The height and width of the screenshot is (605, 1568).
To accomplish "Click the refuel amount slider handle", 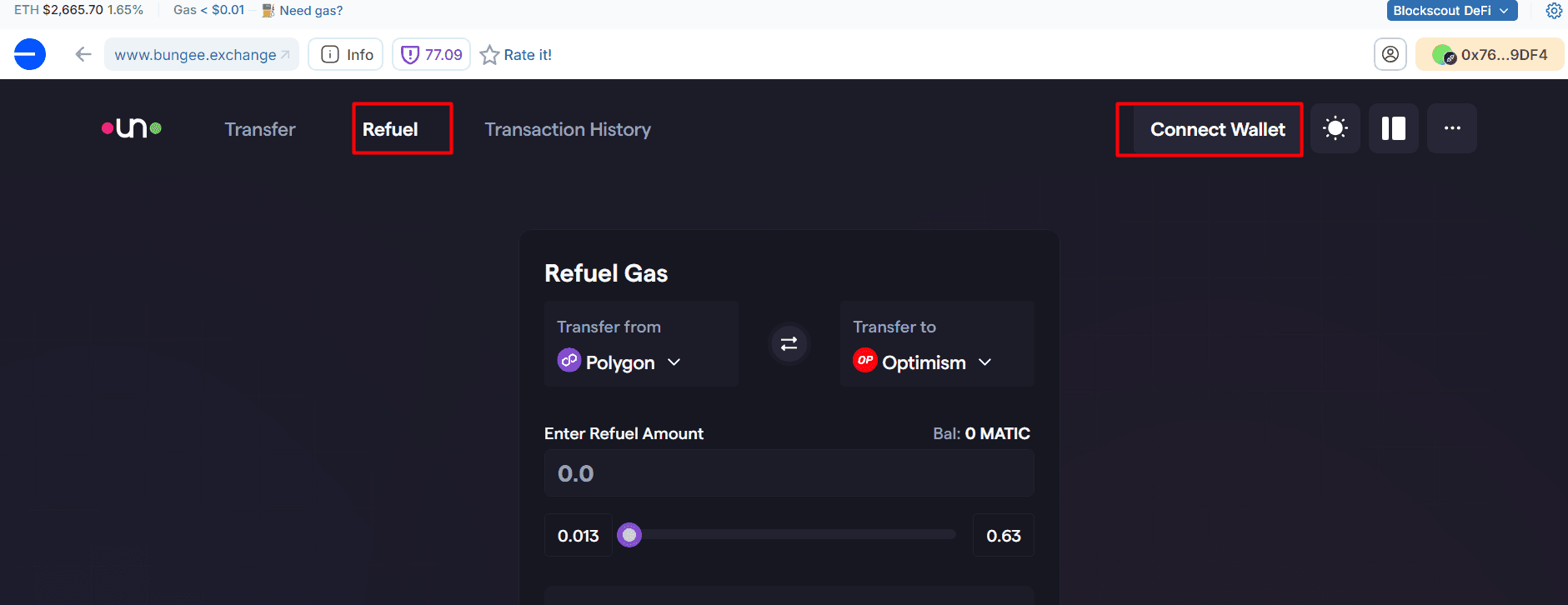I will [629, 535].
